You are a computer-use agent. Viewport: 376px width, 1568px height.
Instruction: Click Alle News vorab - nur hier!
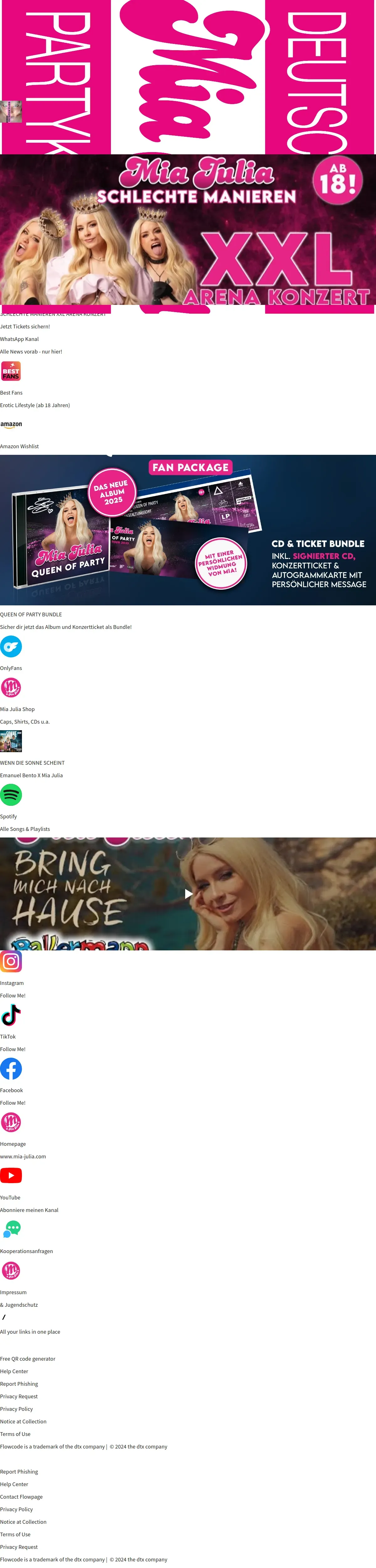[31, 351]
